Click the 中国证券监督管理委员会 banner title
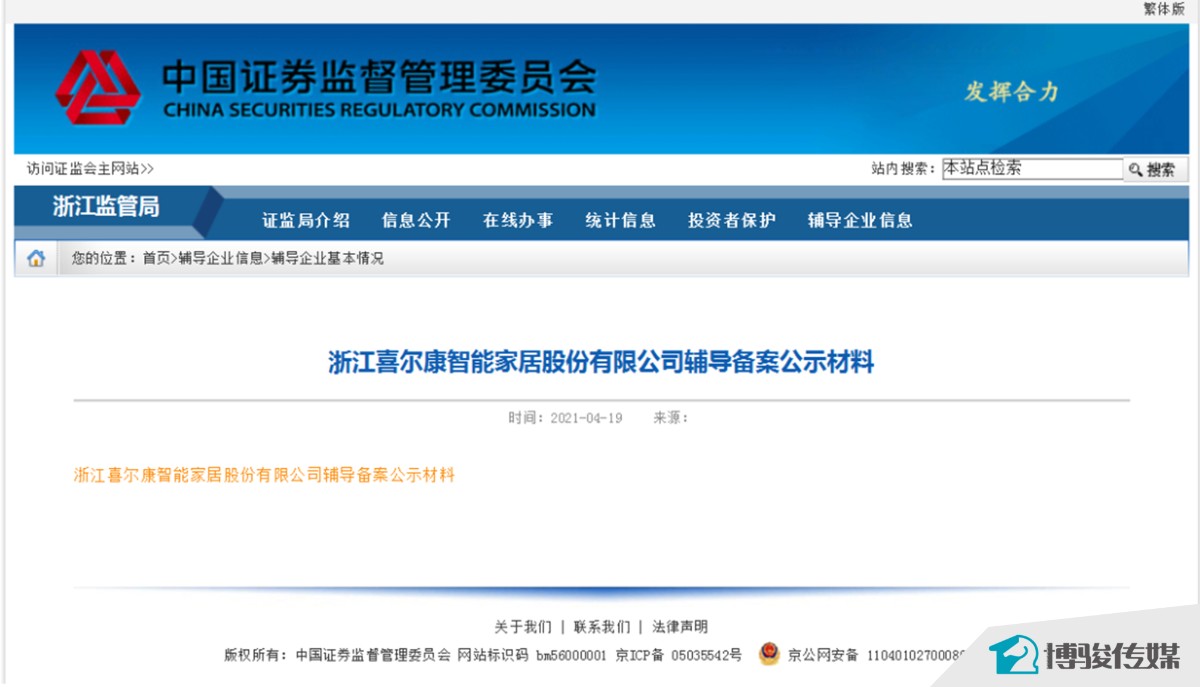 pyautogui.click(x=378, y=76)
